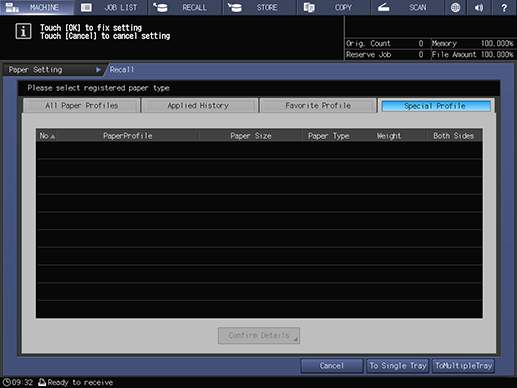This screenshot has width=517, height=388.
Task: Click the Paper Type column header
Action: click(329, 136)
